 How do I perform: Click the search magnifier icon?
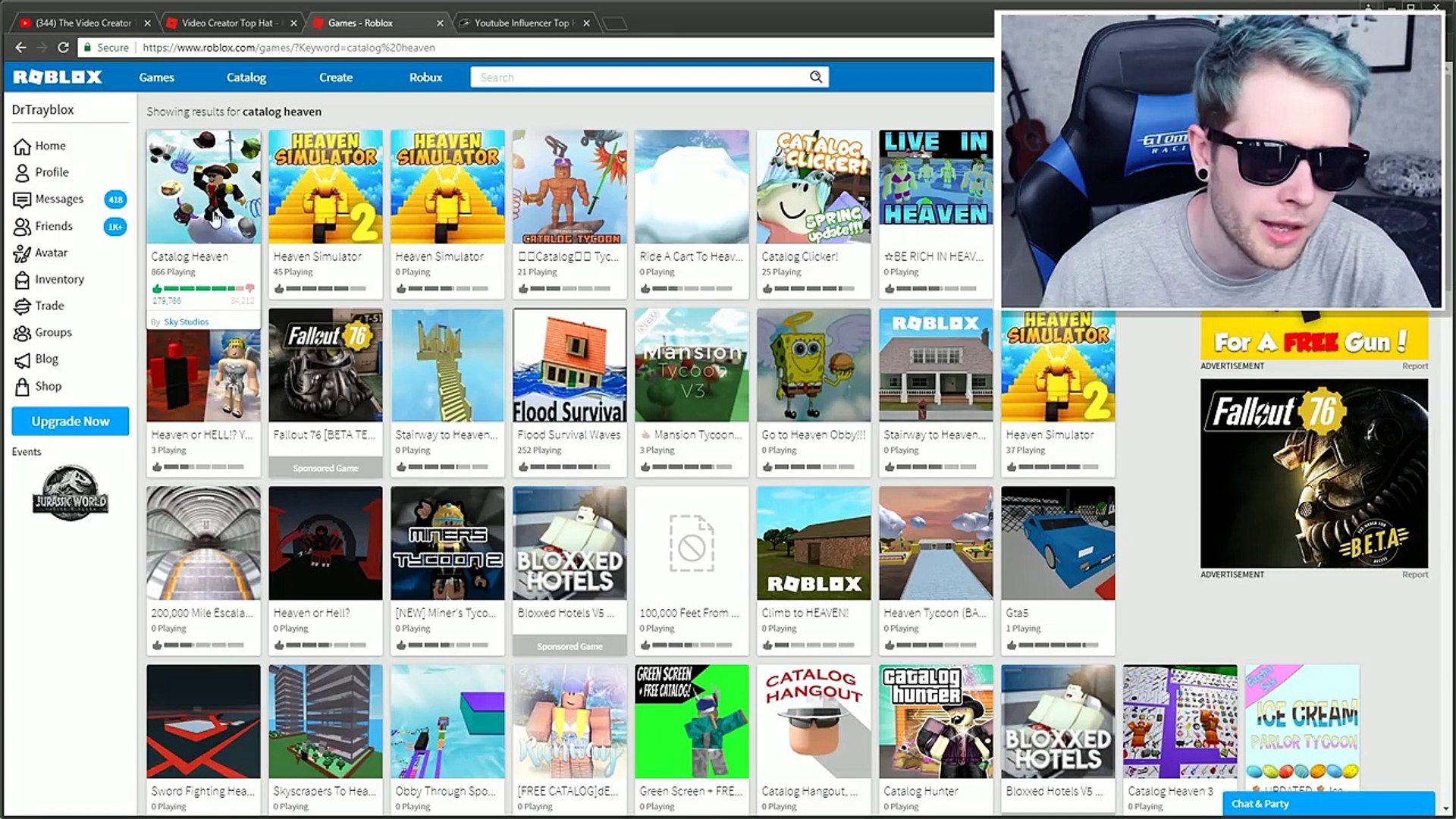pos(816,77)
